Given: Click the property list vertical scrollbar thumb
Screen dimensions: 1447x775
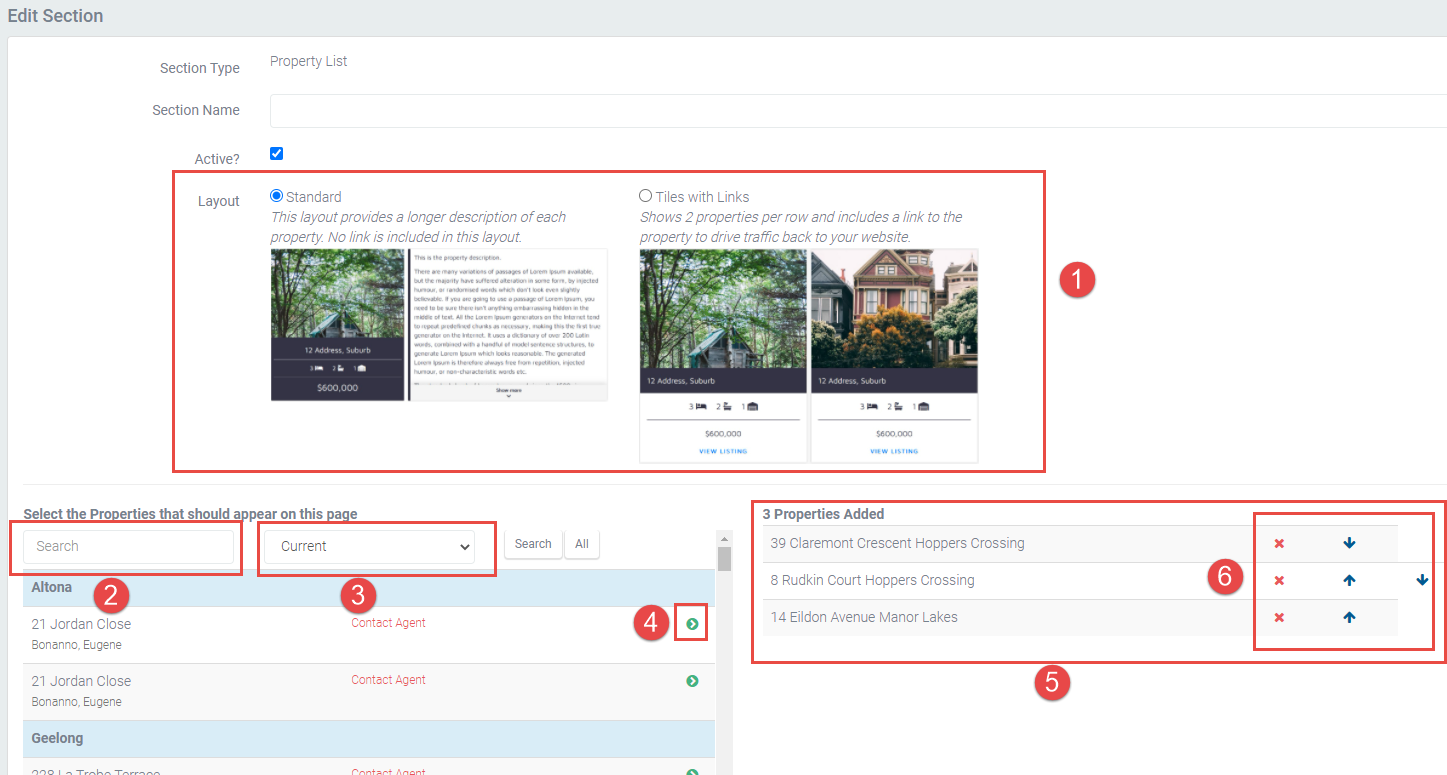Looking at the screenshot, I should (724, 559).
